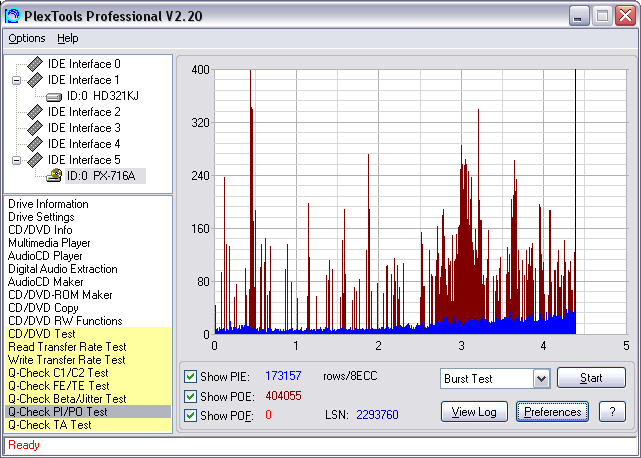Screen dimensions: 641x458
Task: Select Write Transfer Rate Test
Action: tap(88, 360)
